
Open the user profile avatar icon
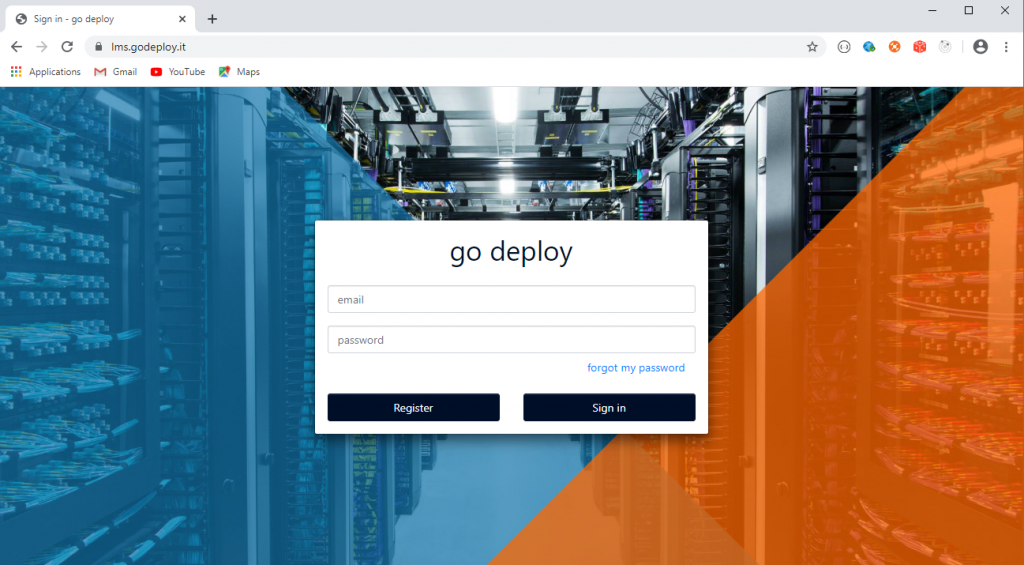(x=980, y=47)
